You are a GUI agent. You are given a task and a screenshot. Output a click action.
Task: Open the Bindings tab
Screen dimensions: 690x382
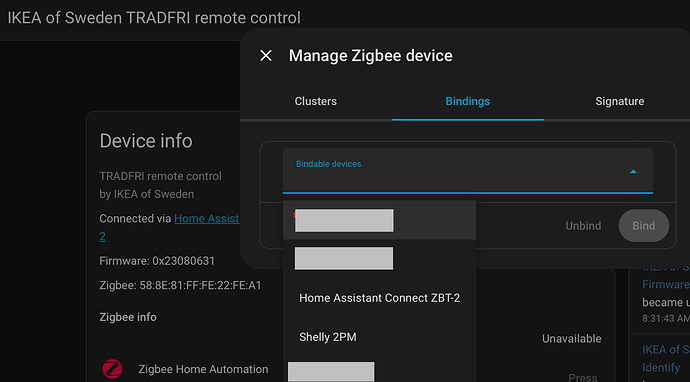pyautogui.click(x=468, y=101)
